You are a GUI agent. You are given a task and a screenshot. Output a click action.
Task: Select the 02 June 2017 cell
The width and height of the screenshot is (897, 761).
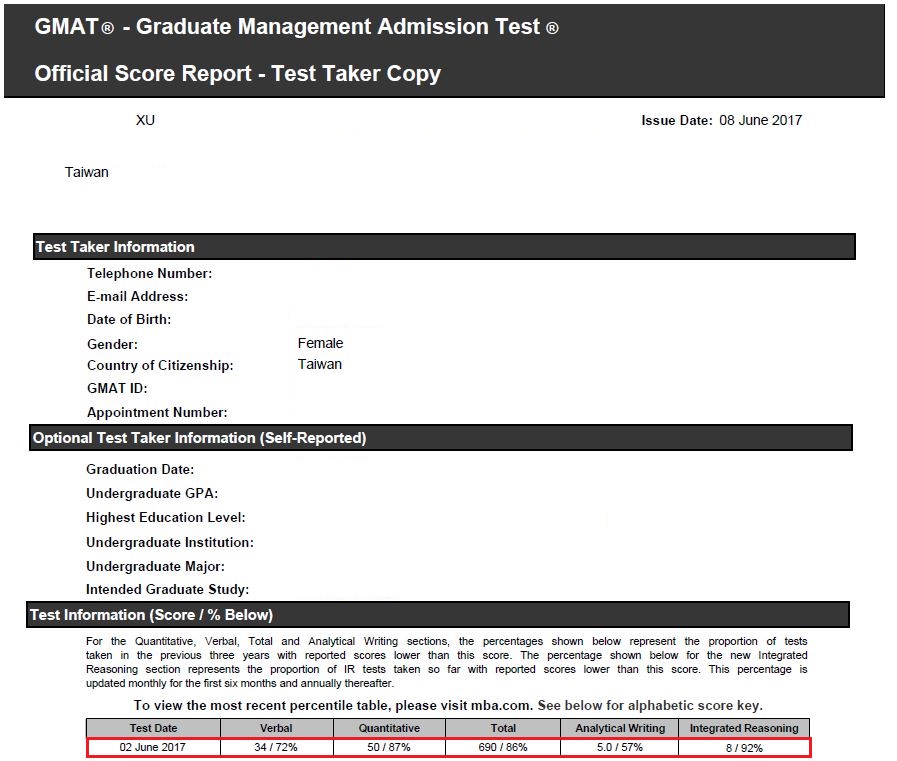click(x=153, y=747)
